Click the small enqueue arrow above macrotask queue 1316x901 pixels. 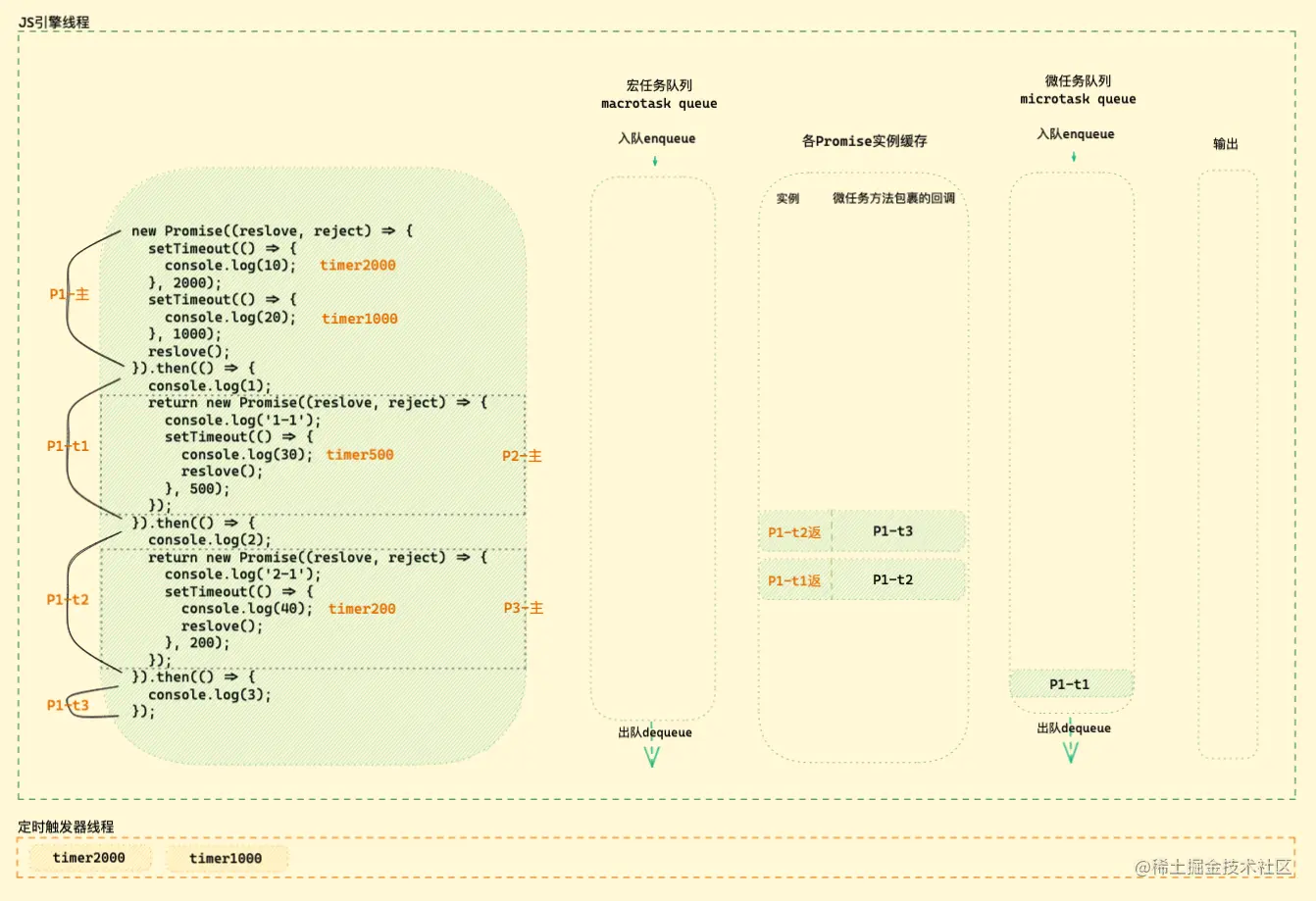(x=655, y=161)
